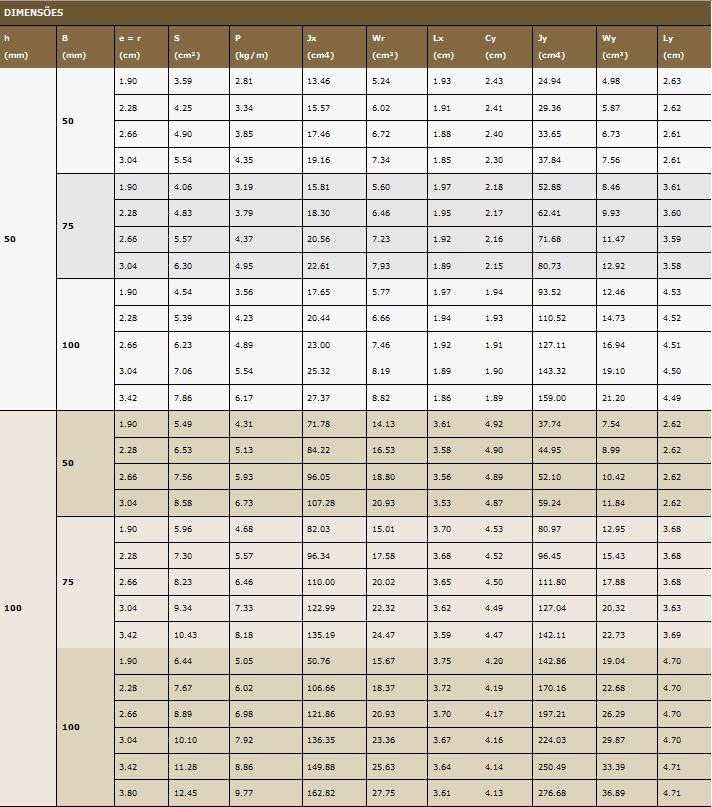The width and height of the screenshot is (712, 807).
Task: Select the Jy value 159.00
Action: (x=552, y=398)
